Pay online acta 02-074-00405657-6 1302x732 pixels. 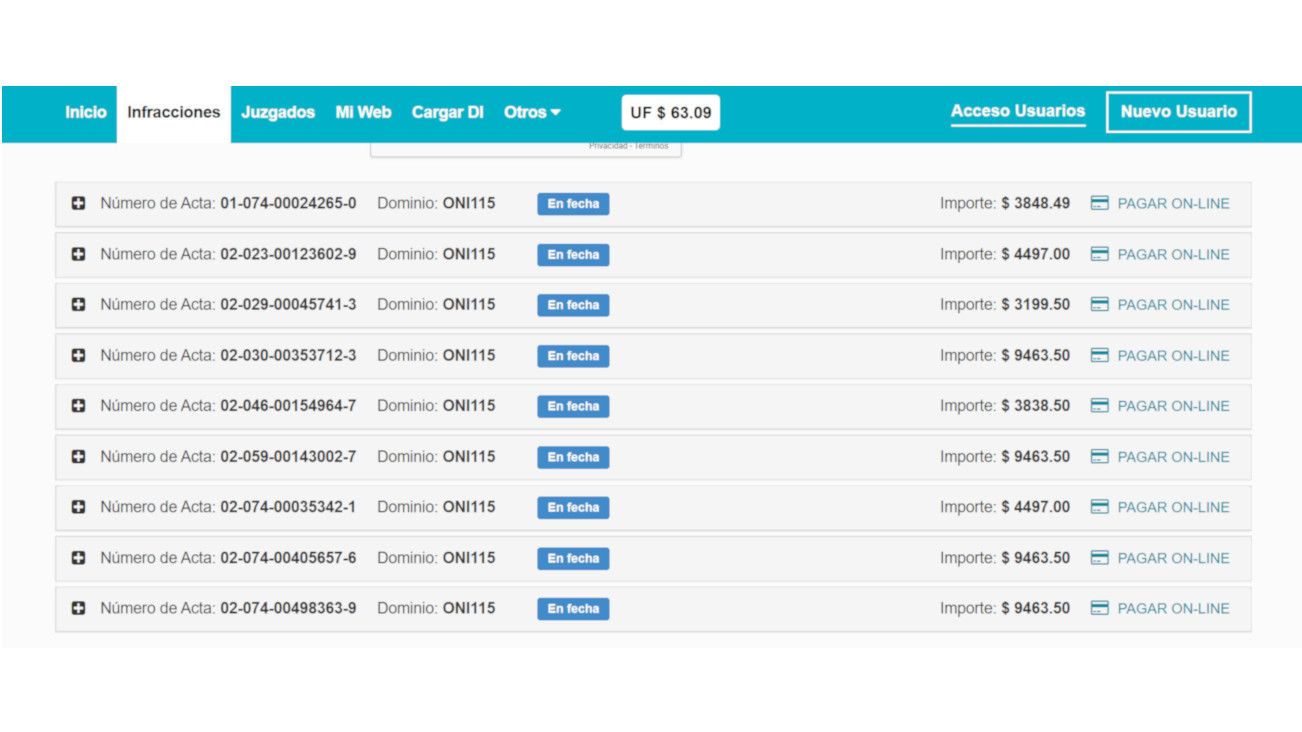[x=1173, y=557]
